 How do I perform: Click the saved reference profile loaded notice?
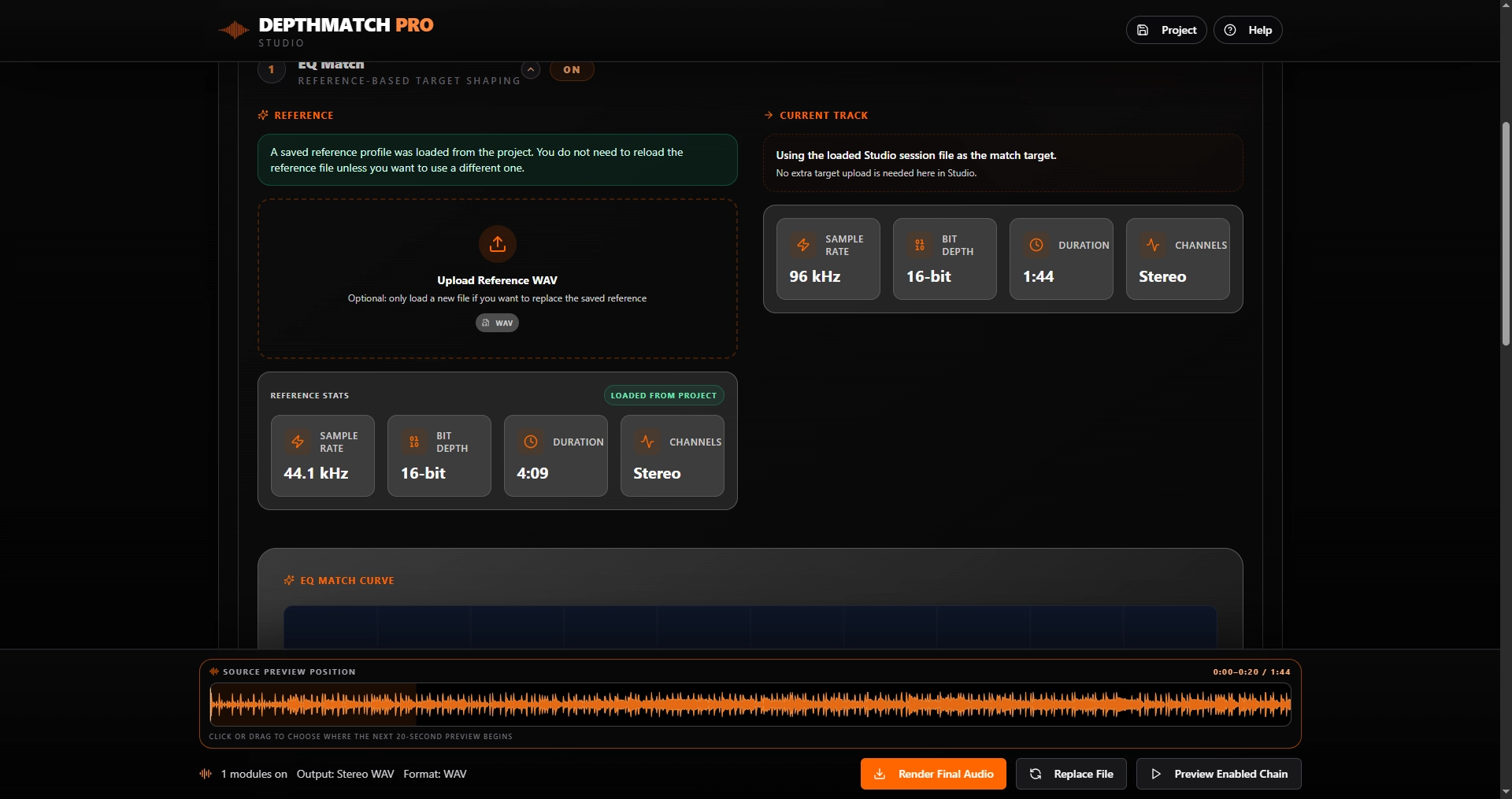(x=498, y=160)
